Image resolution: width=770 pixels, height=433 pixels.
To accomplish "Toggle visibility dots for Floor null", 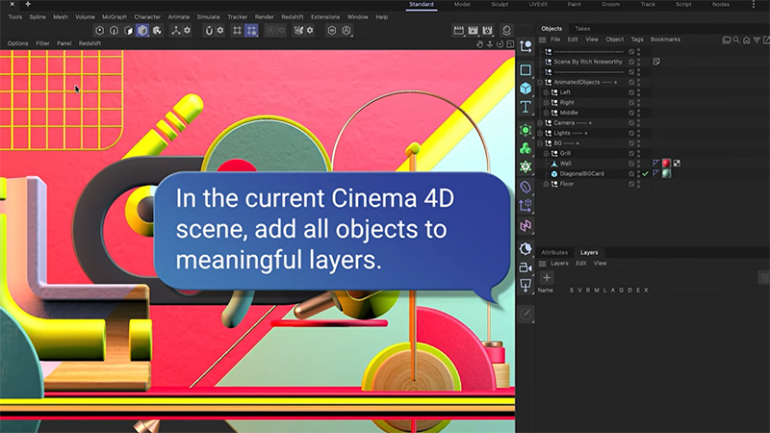I will pos(638,184).
